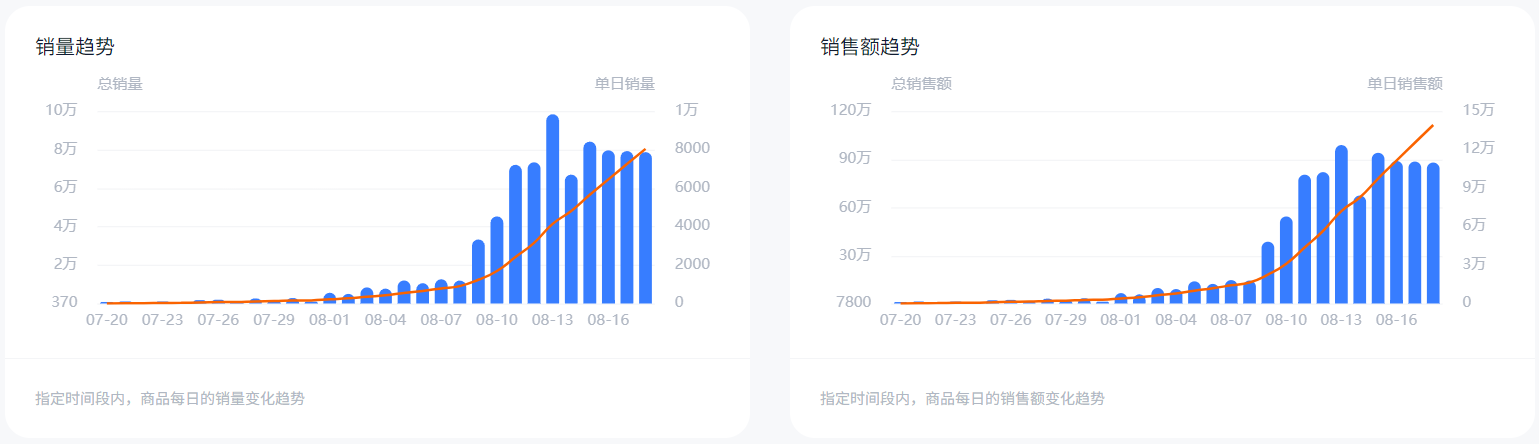The image size is (1539, 444).
Task: Click the 销售额趋势 card title
Action: (870, 46)
